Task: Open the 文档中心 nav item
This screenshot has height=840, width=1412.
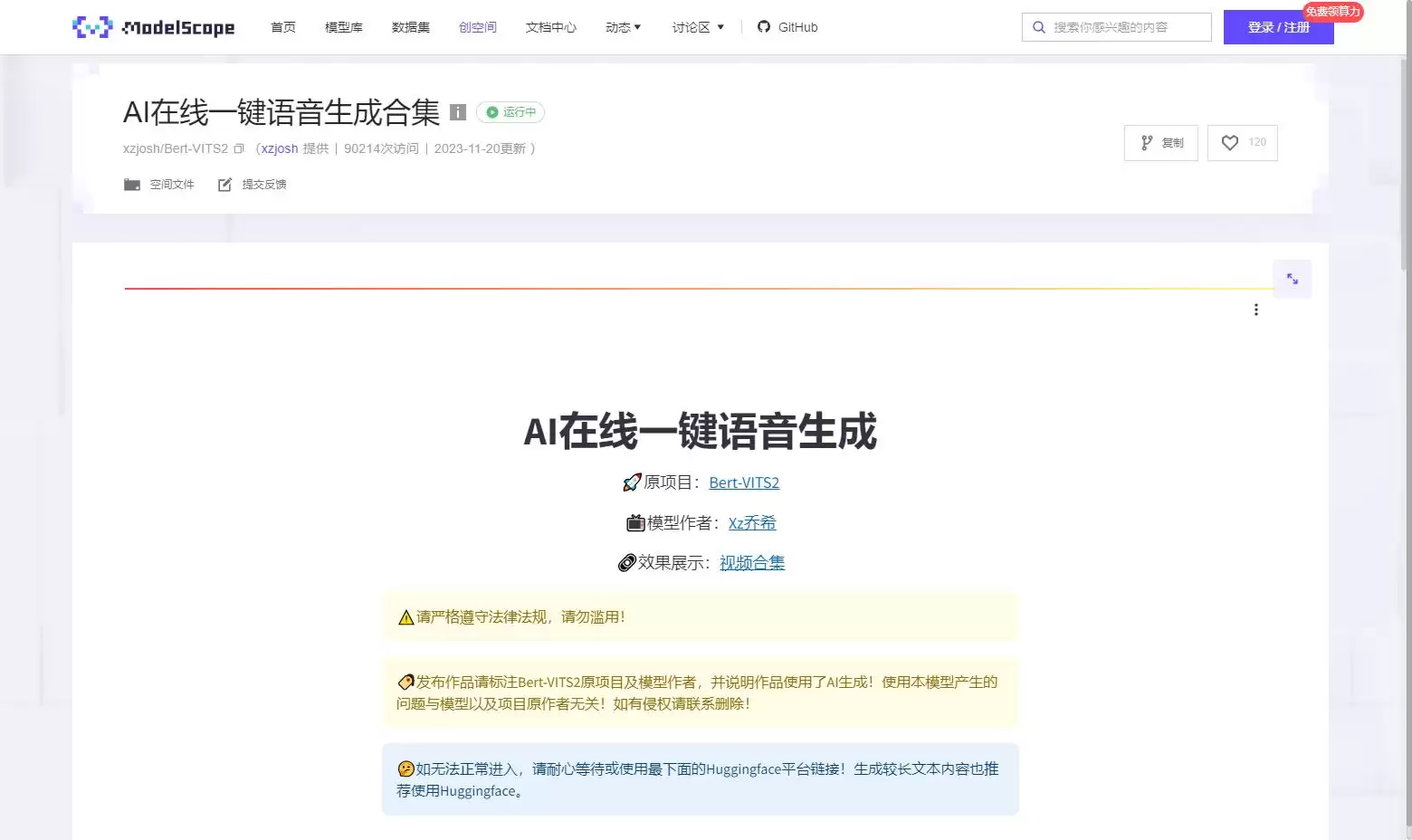Action: (x=551, y=27)
